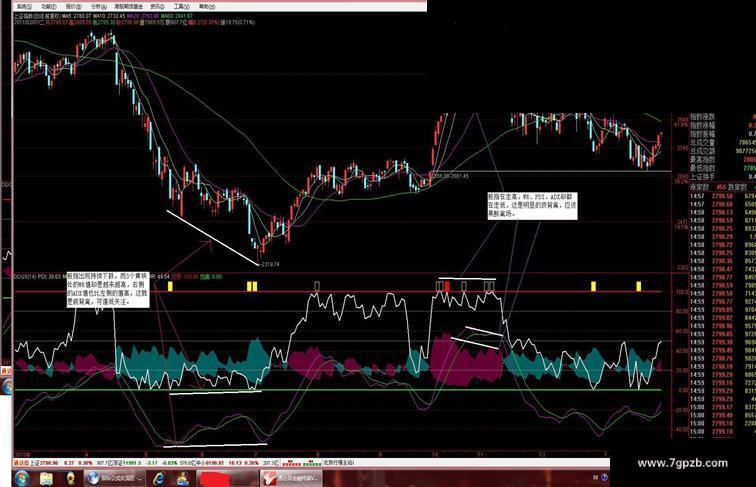Screen dimensions: 756x487
Task: Open the Internet Explorer taskbar icon
Action: point(158,478)
